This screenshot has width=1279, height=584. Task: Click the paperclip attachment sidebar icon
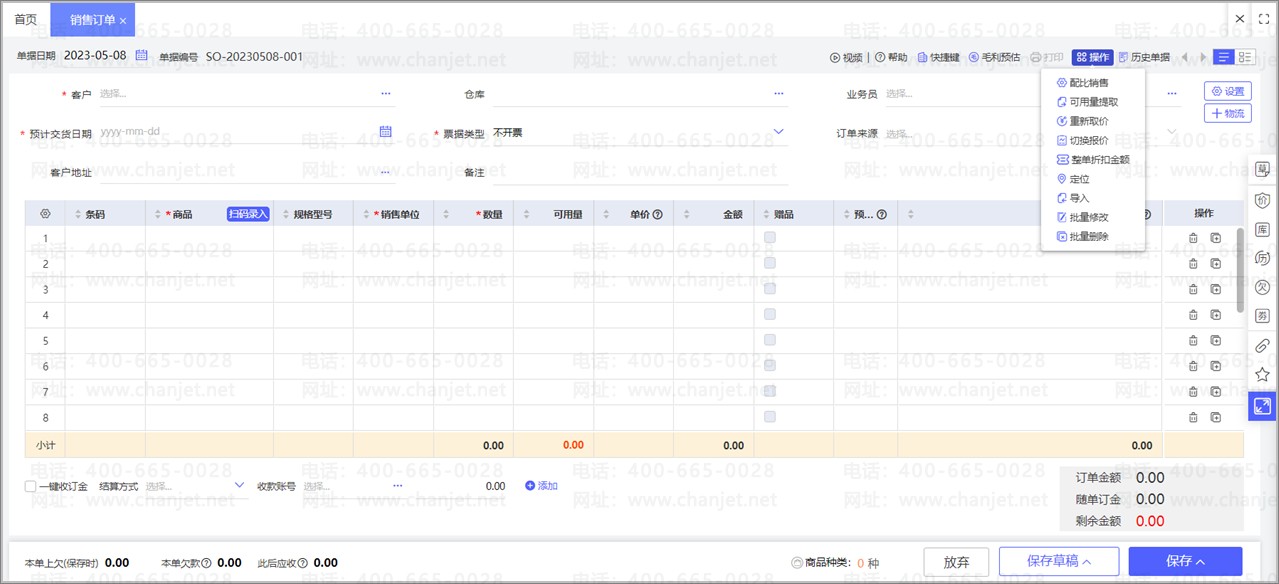(x=1262, y=346)
